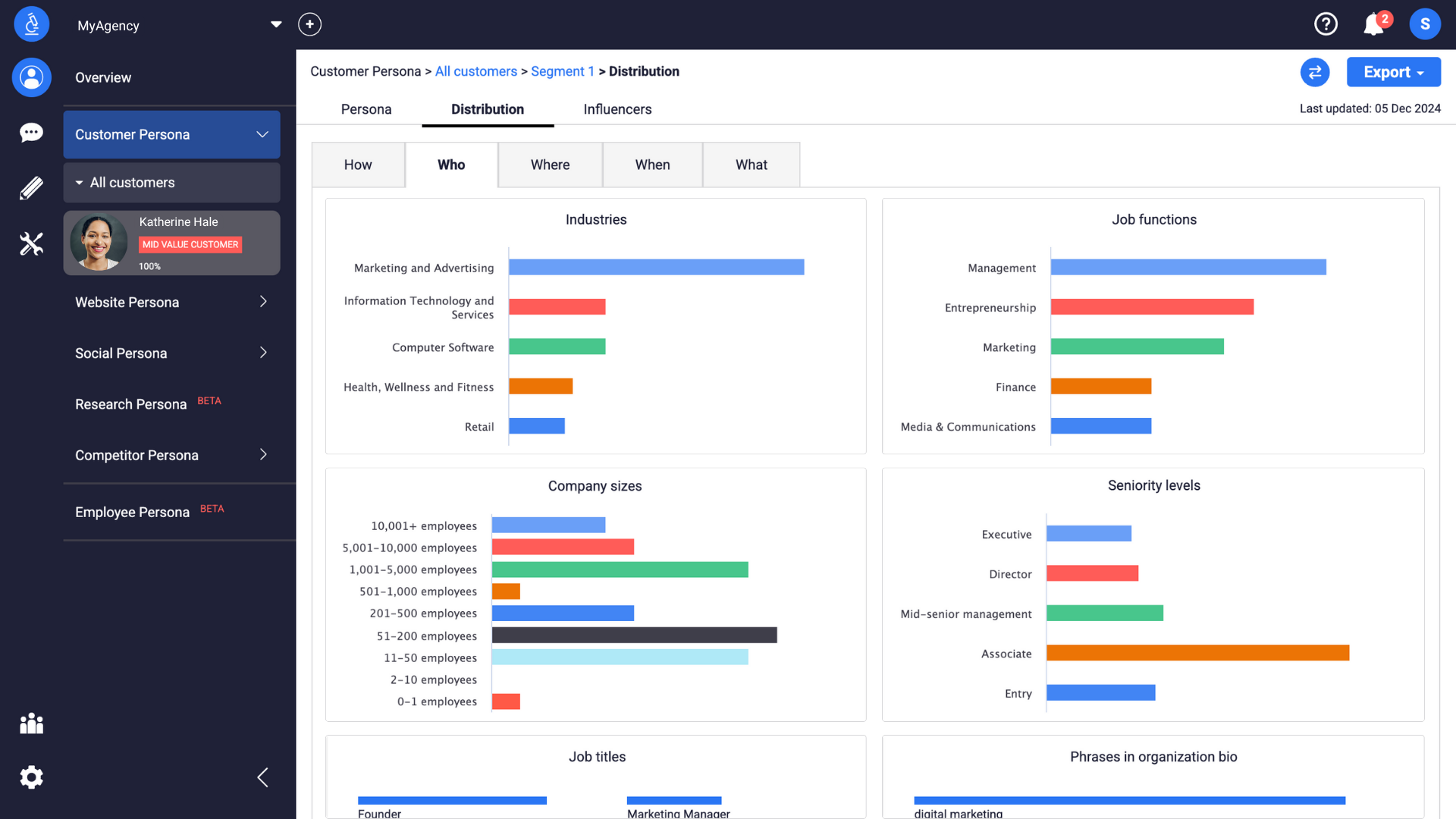Screen dimensions: 1456x819
Task: Open the pencil ruler sidebar icon
Action: [x=31, y=188]
